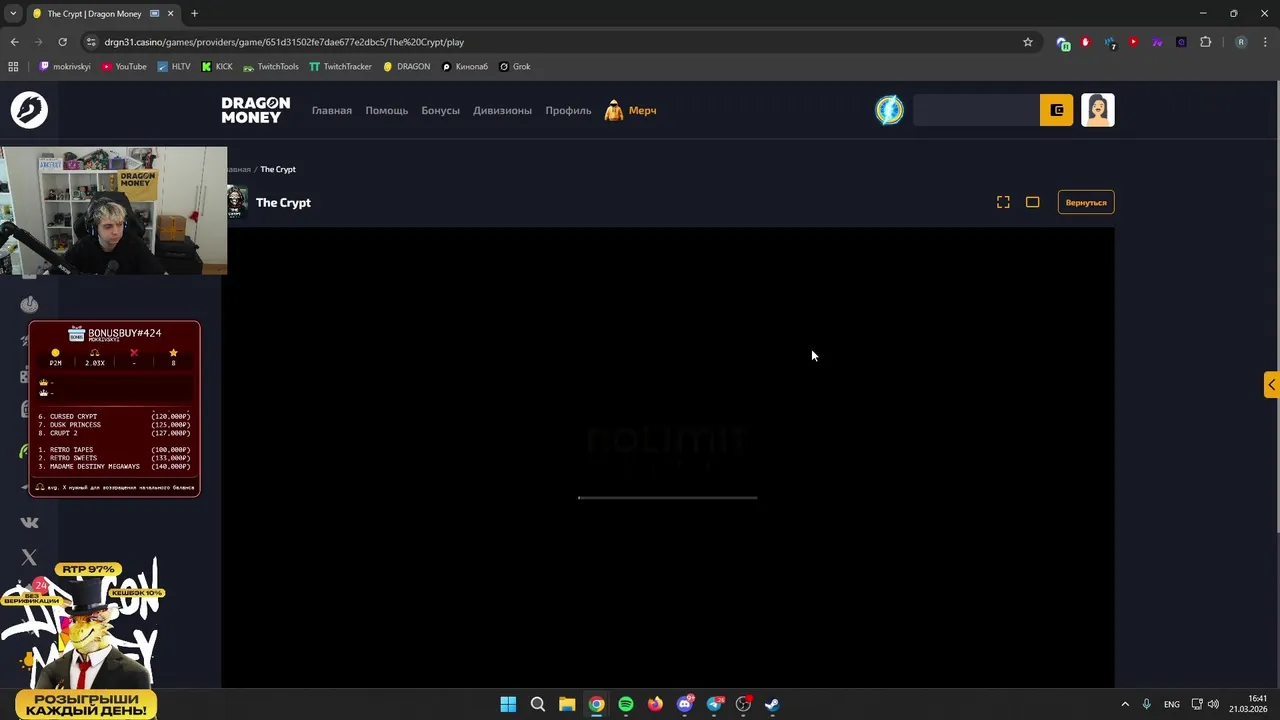Viewport: 1280px width, 720px height.
Task: Click the game loading progress bar
Action: pyautogui.click(x=667, y=497)
